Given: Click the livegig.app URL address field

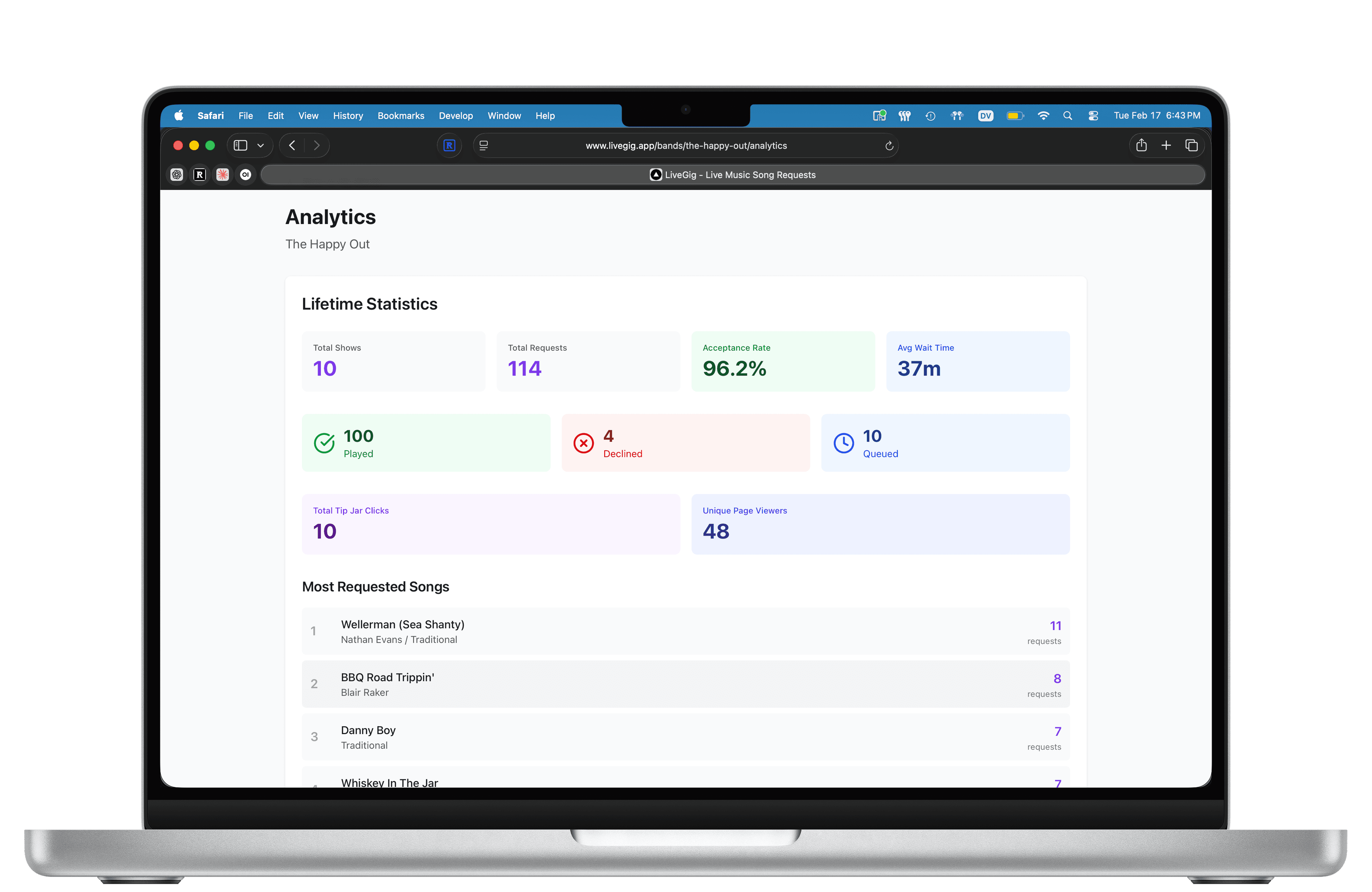Looking at the screenshot, I should point(685,145).
